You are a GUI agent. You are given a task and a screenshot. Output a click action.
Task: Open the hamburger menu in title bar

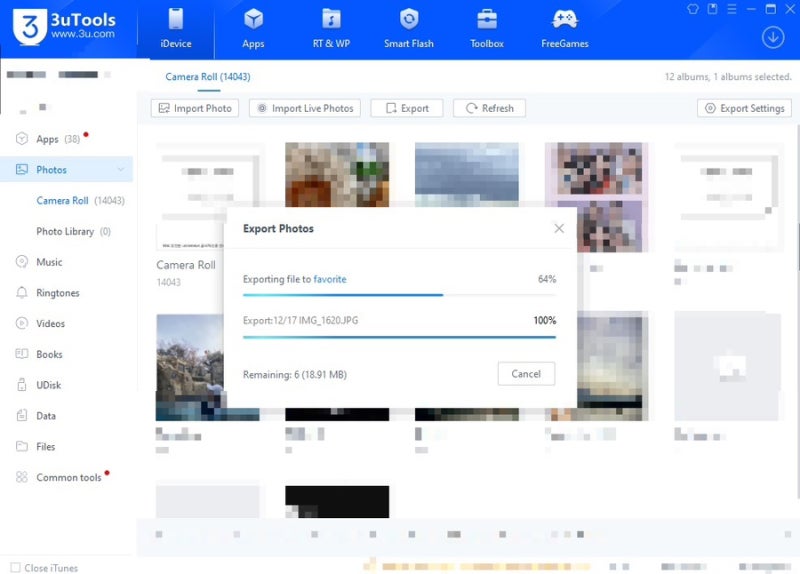pyautogui.click(x=732, y=9)
